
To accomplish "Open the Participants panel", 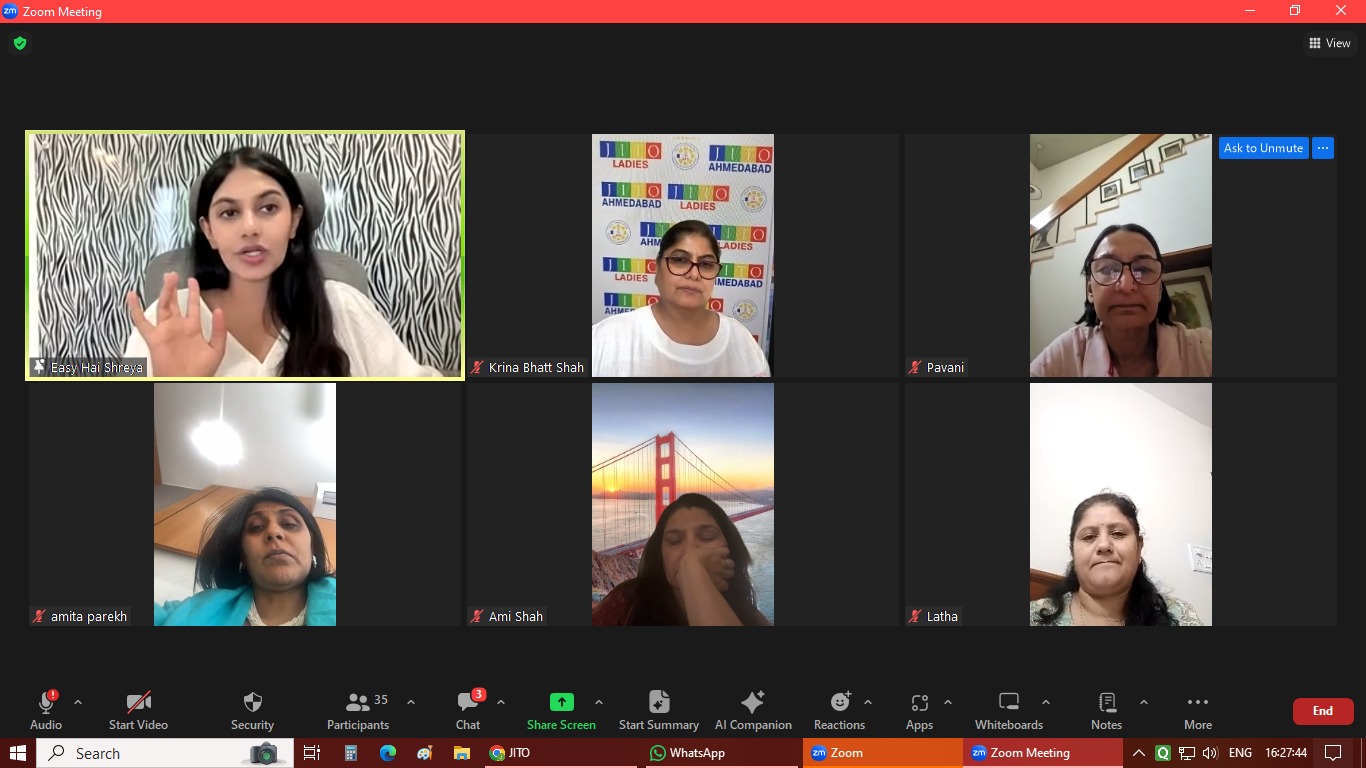I will tap(358, 703).
